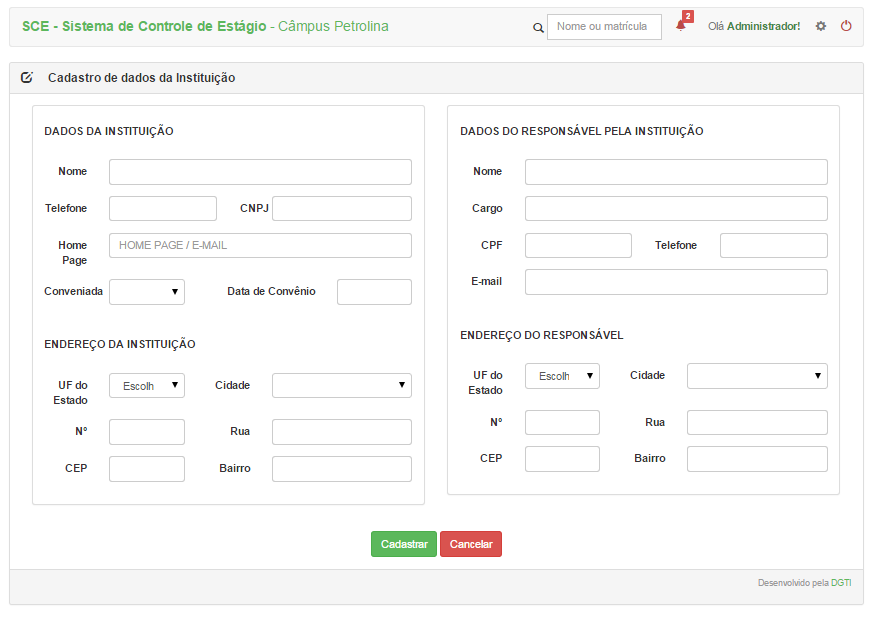Click the CNPJ label
883x617 pixels.
[254, 208]
